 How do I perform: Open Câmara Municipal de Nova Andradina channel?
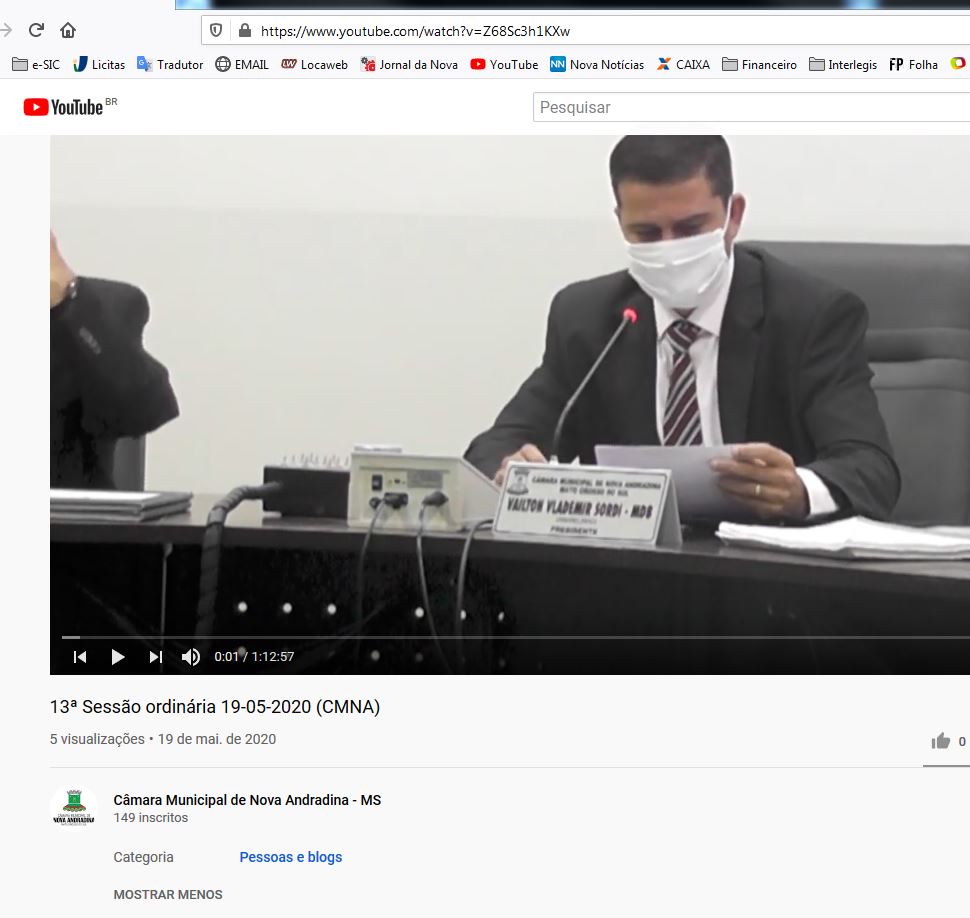pos(247,800)
